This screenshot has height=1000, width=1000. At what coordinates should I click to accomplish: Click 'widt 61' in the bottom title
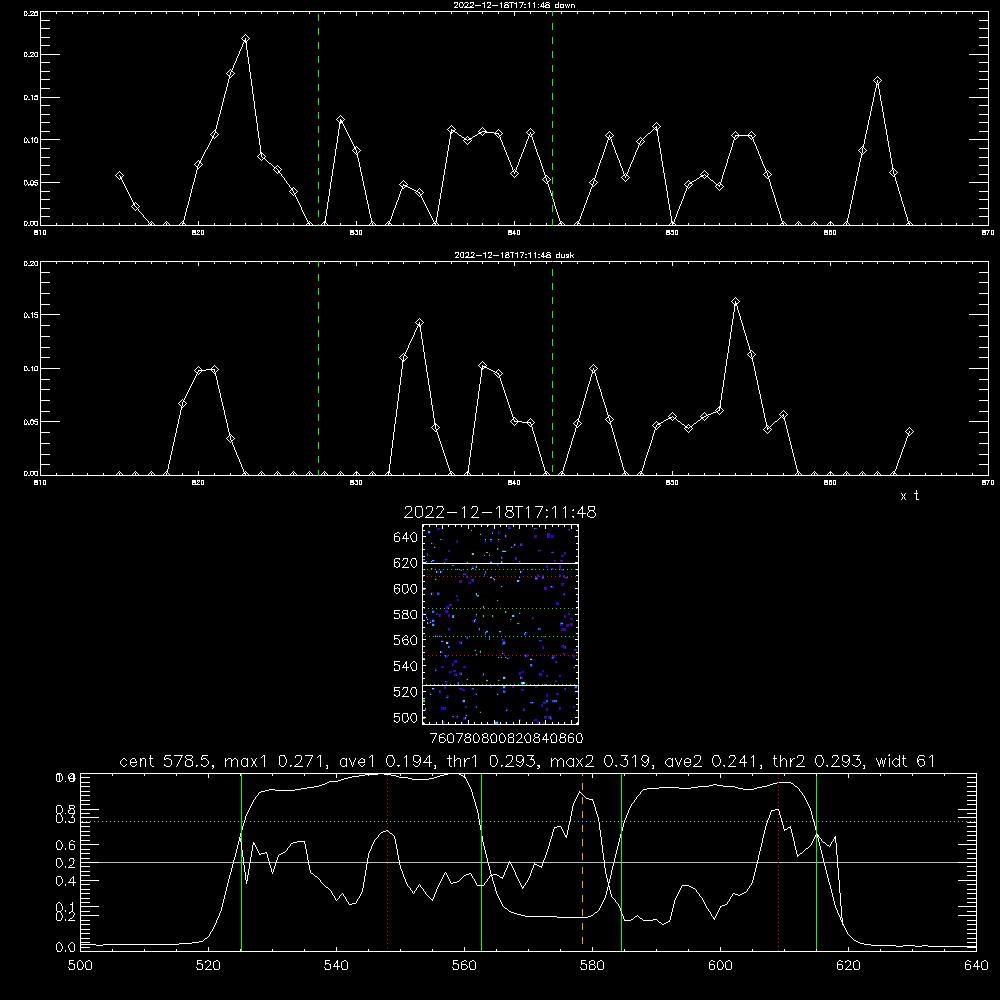pyautogui.click(x=905, y=761)
